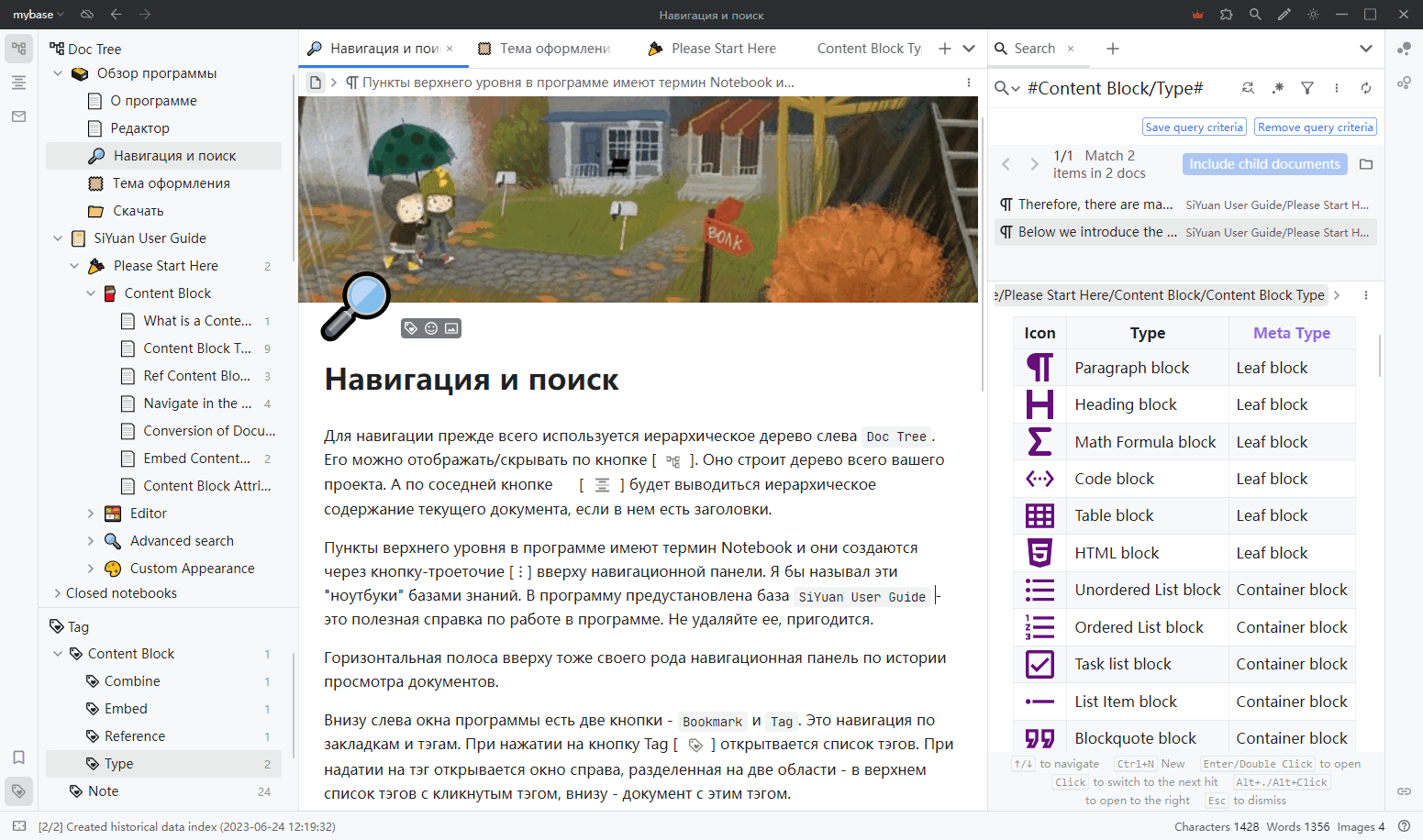This screenshot has width=1423, height=840.
Task: Switch editor mode with title bar pencil icon
Action: coord(1284,15)
